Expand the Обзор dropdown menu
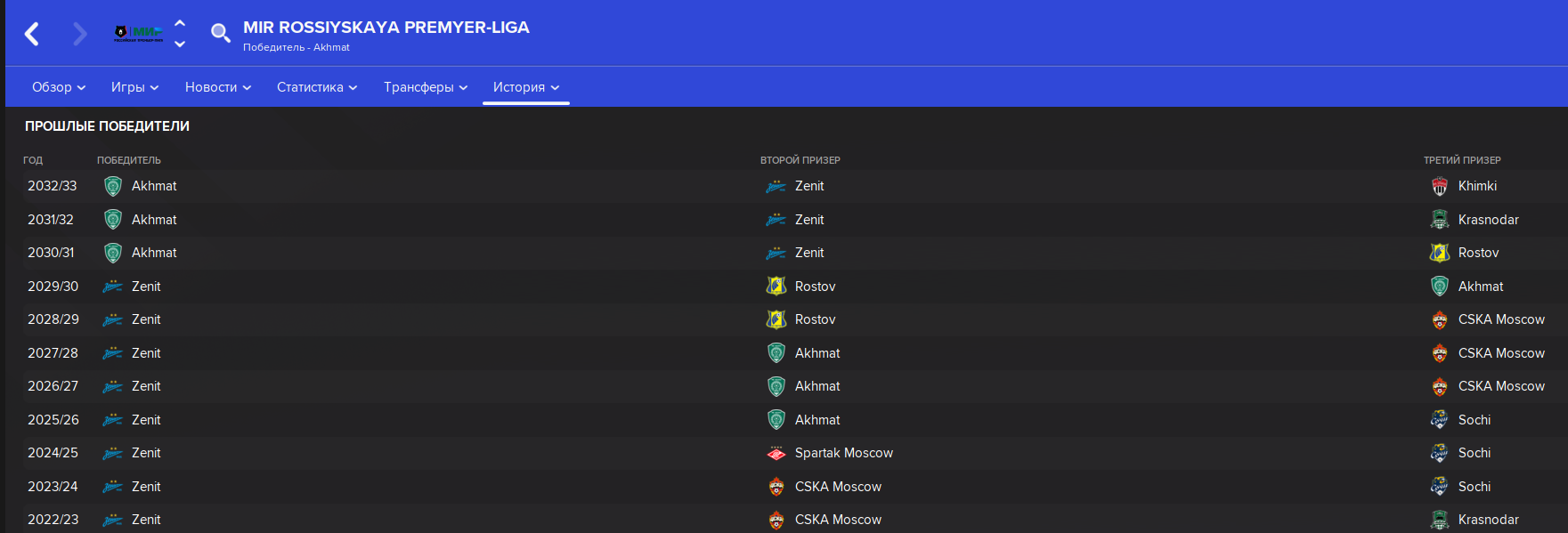This screenshot has width=1568, height=533. (x=59, y=87)
